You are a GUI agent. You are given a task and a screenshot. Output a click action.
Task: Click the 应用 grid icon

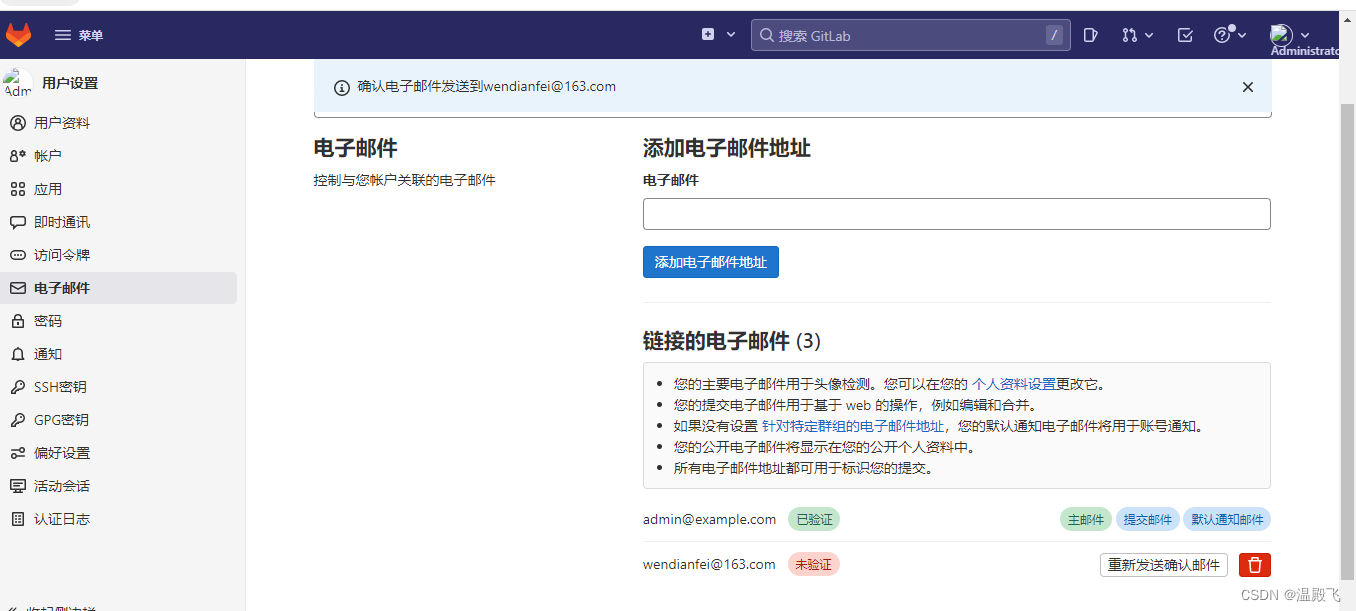coord(17,189)
